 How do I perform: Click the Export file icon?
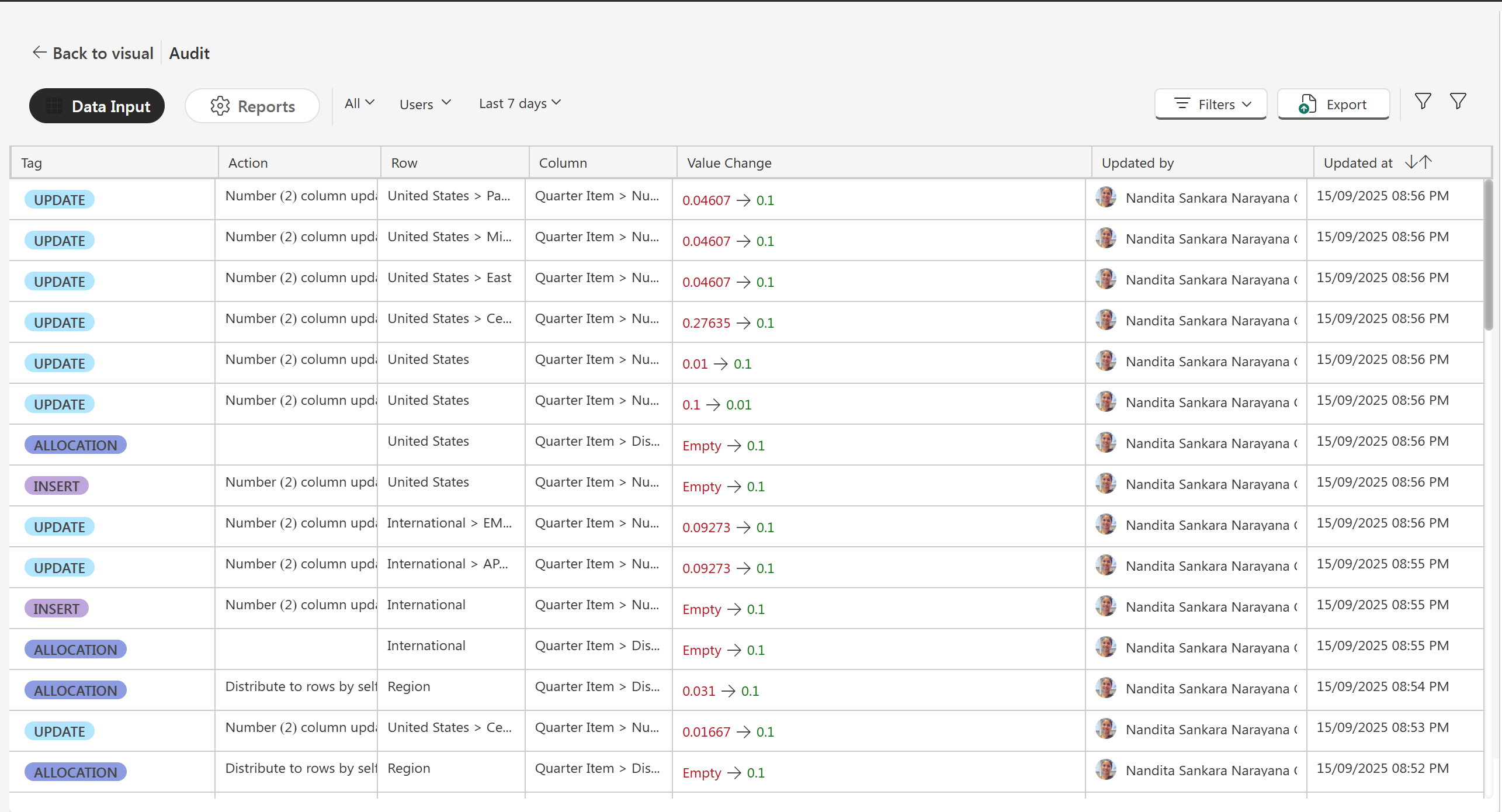point(1307,105)
